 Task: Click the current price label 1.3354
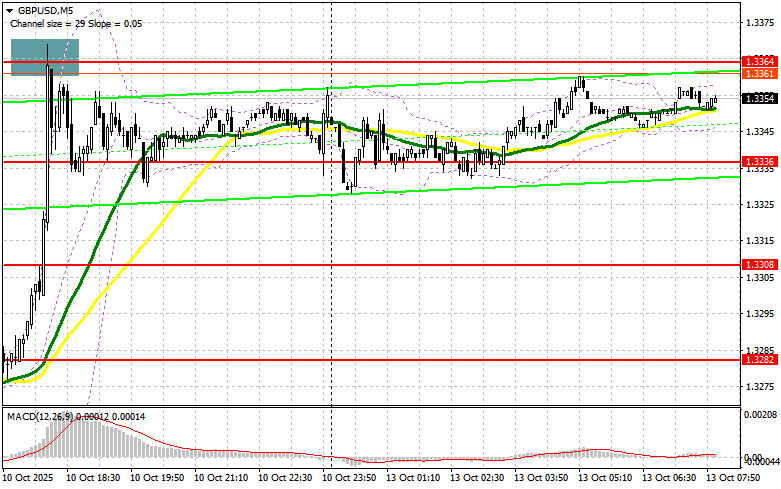(757, 98)
